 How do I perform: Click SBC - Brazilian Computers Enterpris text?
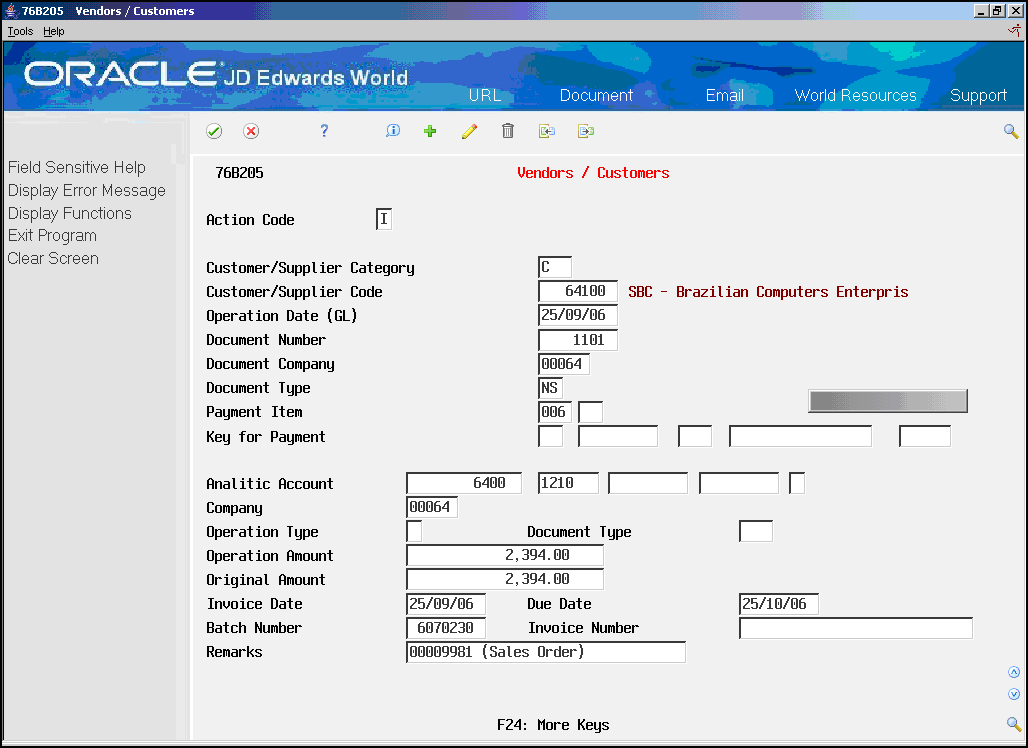coord(768,292)
